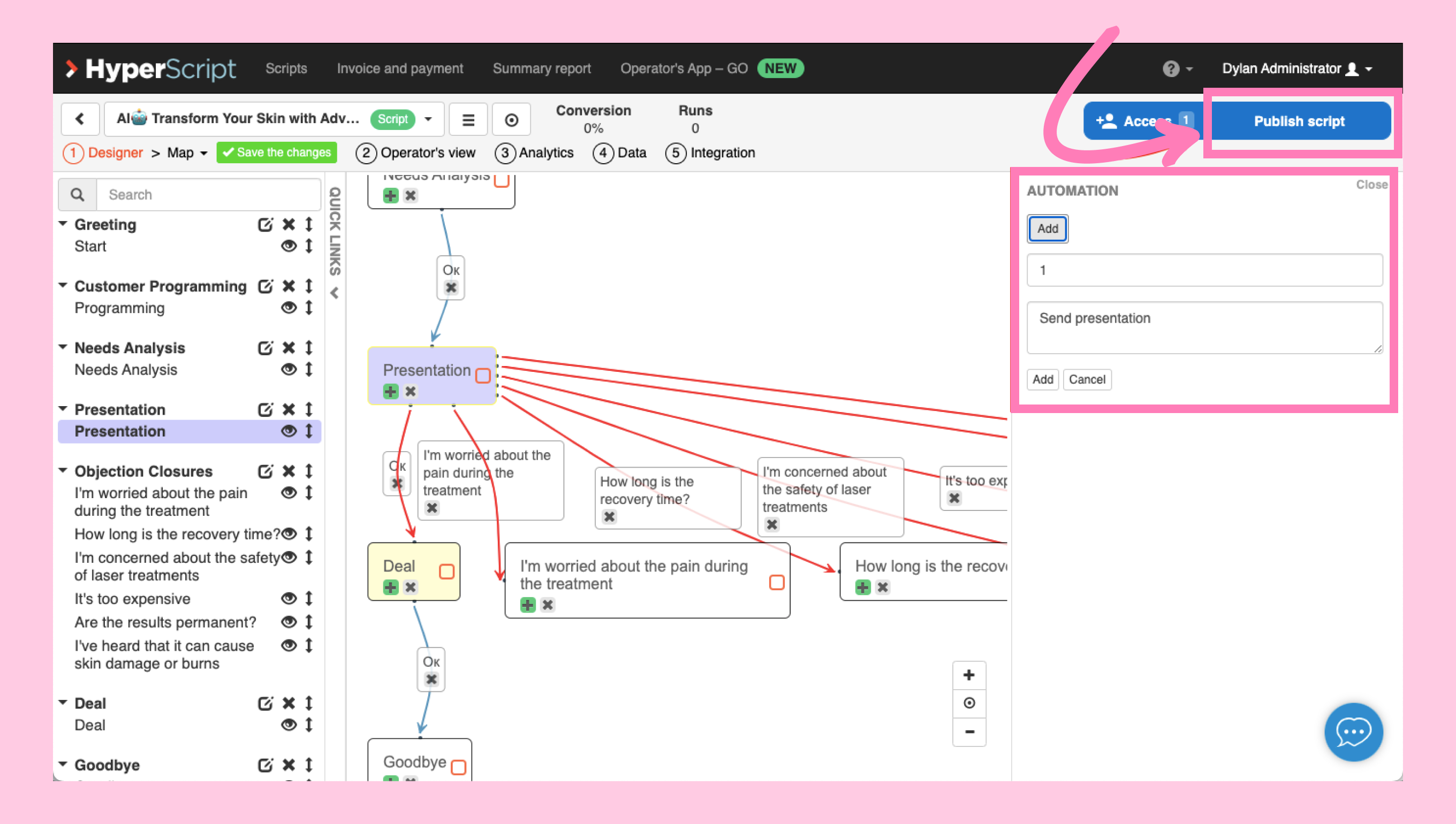Image resolution: width=1456 pixels, height=824 pixels.
Task: Open Invoice and payment menu
Action: click(400, 68)
